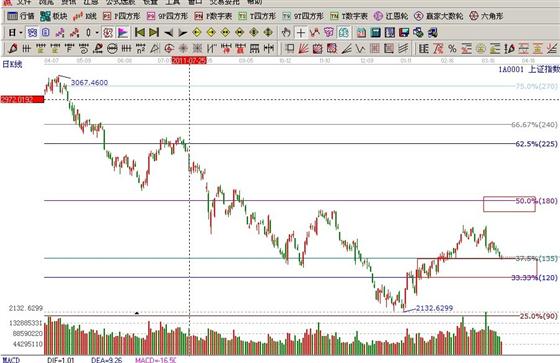Click the red 2011-07-25 date marker
The width and height of the screenshot is (560, 363).
[x=189, y=60]
